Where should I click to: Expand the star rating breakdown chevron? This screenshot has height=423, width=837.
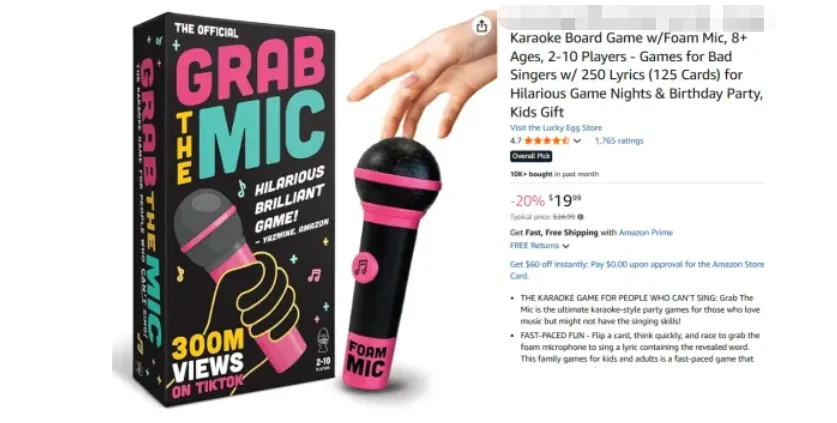(577, 141)
